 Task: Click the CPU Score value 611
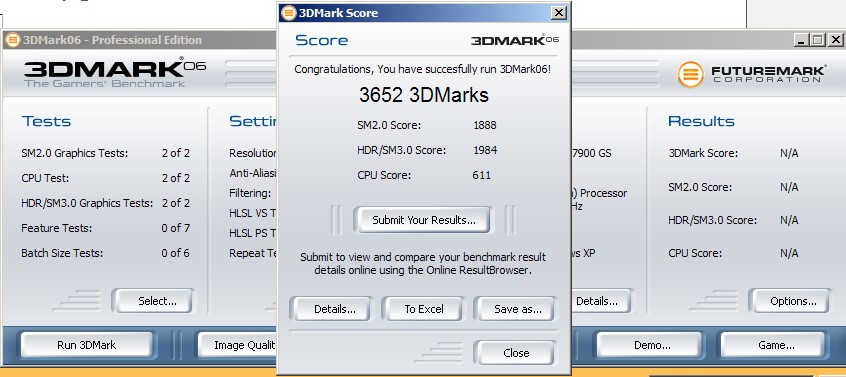[x=481, y=175]
